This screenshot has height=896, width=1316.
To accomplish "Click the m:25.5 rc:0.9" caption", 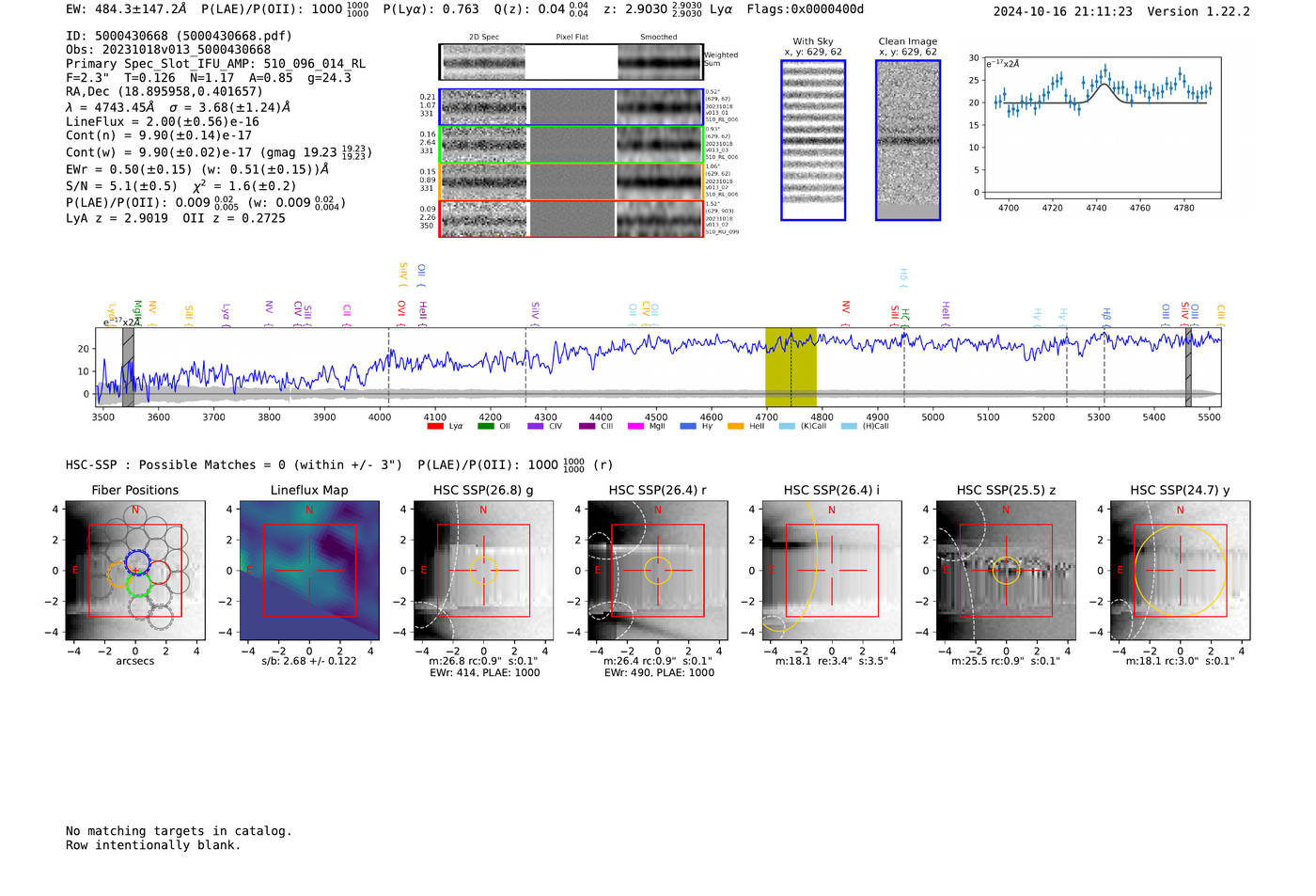I will click(x=1006, y=661).
